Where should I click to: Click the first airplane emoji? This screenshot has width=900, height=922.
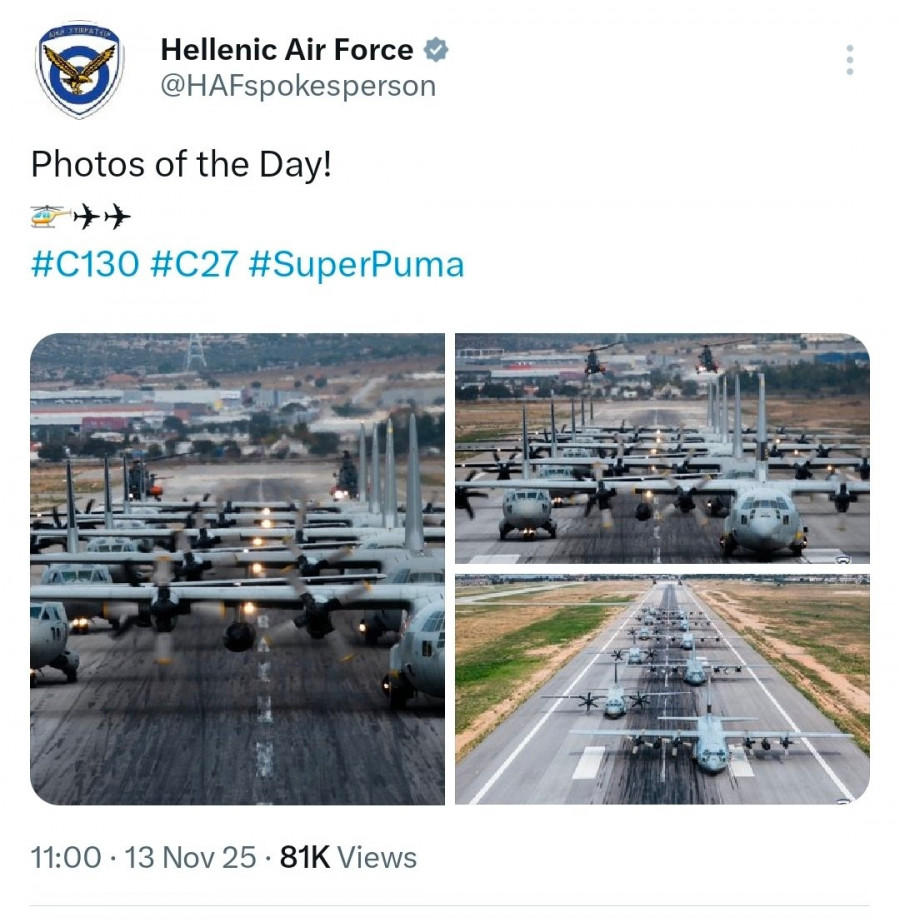point(88,216)
